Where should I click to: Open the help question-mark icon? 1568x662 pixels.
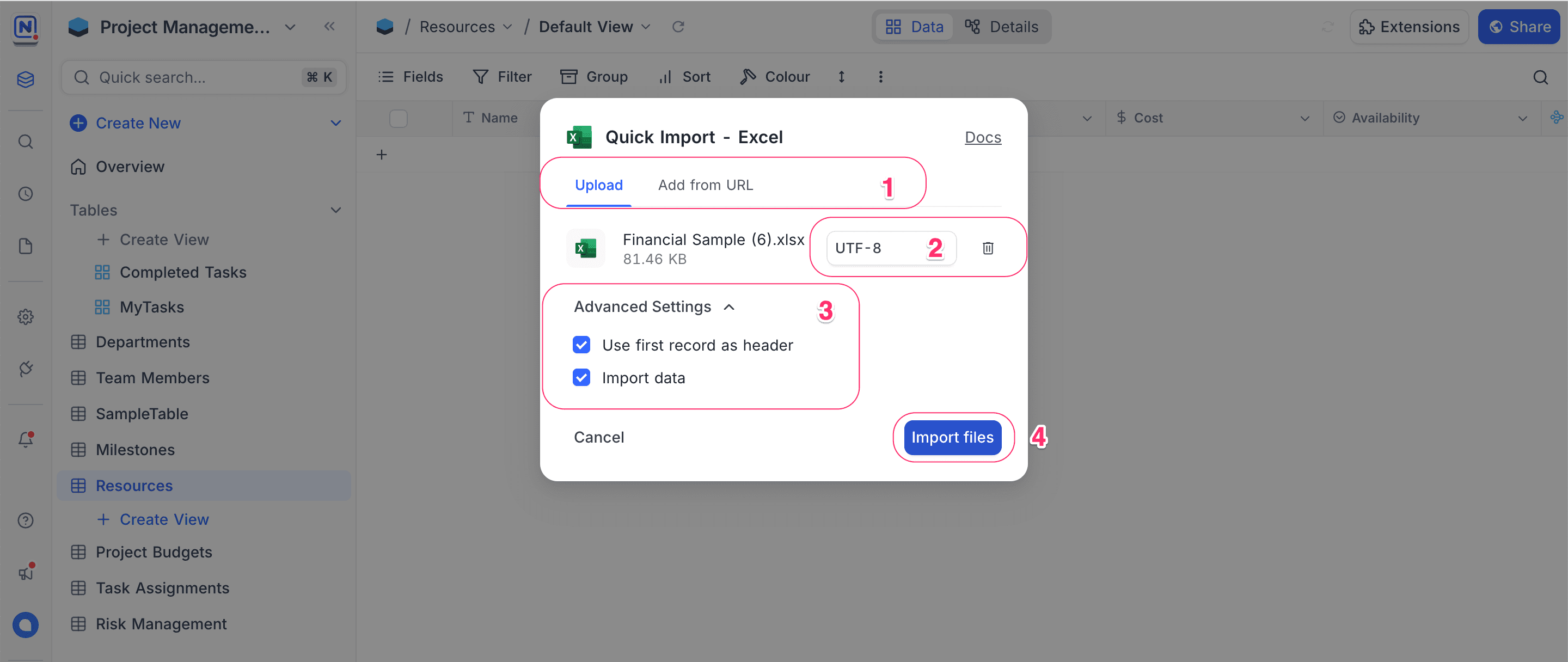26,519
